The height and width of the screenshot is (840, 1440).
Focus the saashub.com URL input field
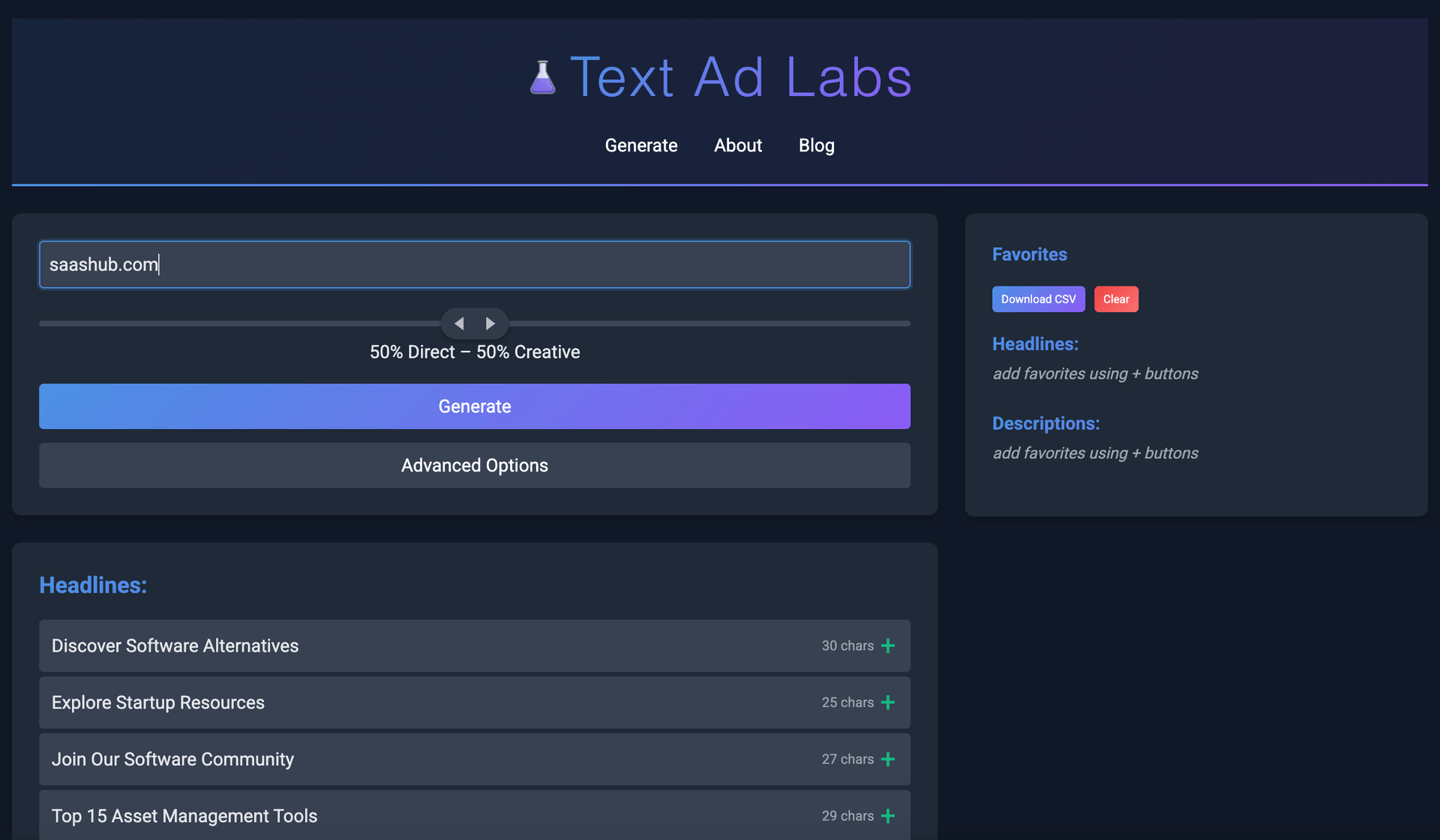coord(475,265)
